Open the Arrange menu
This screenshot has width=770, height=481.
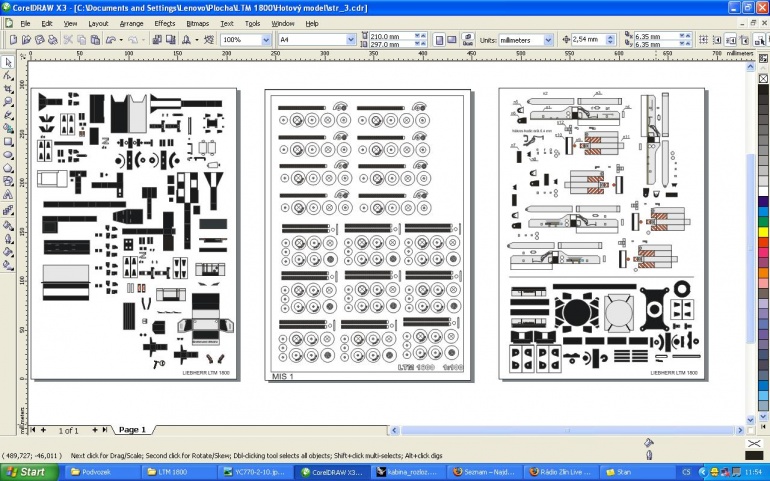132,23
